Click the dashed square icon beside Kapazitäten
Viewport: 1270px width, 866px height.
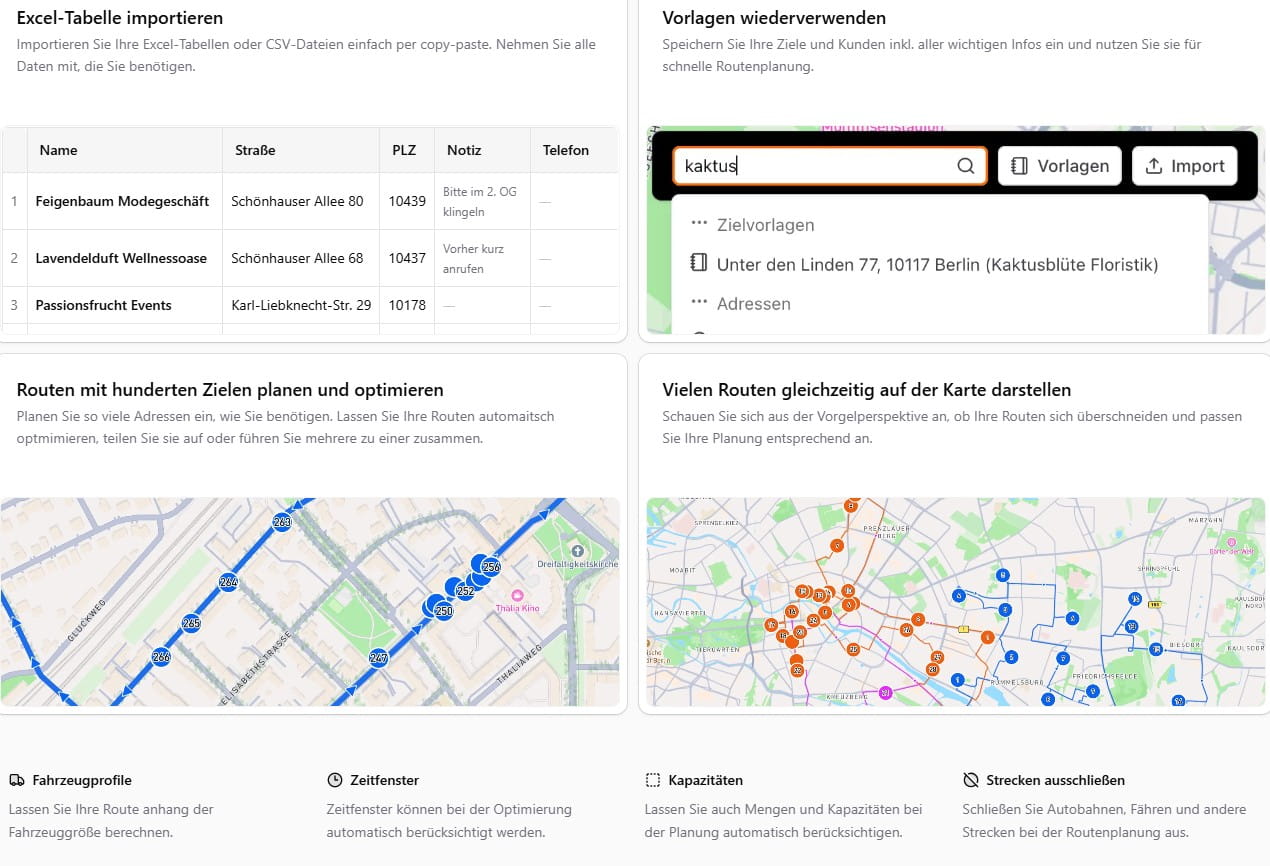[653, 780]
